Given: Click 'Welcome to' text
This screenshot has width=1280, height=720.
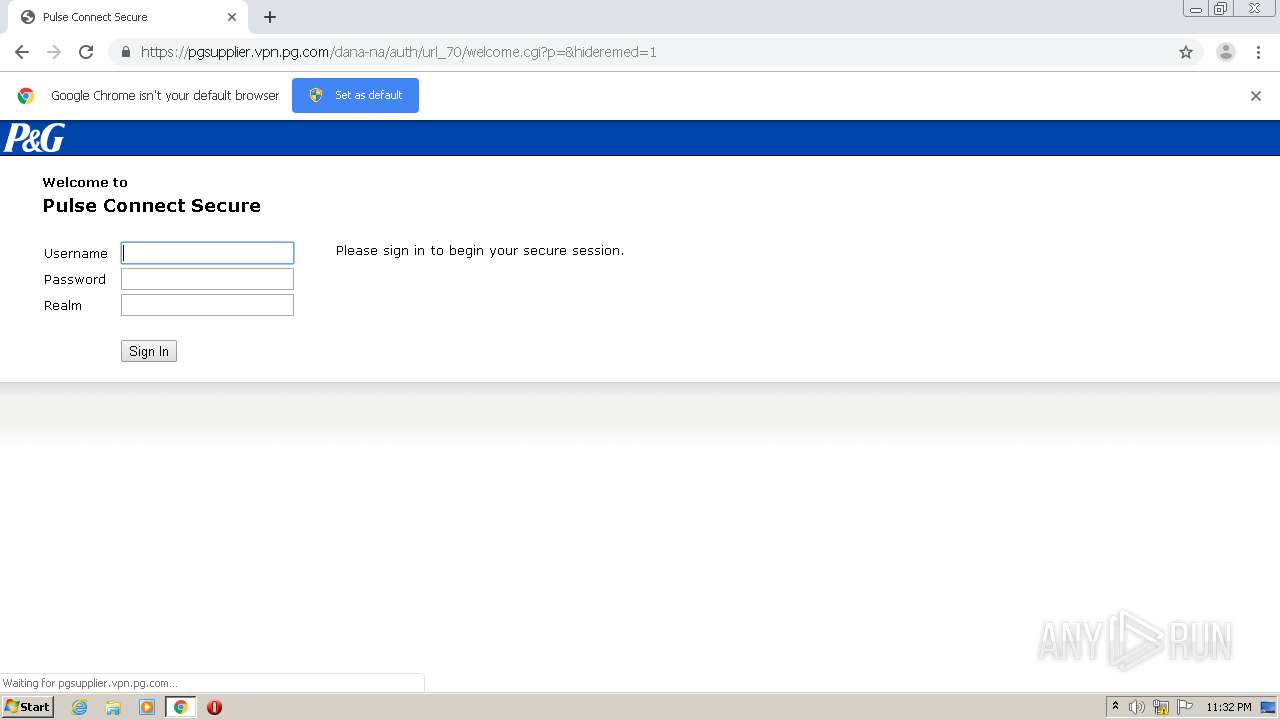Looking at the screenshot, I should [85, 182].
